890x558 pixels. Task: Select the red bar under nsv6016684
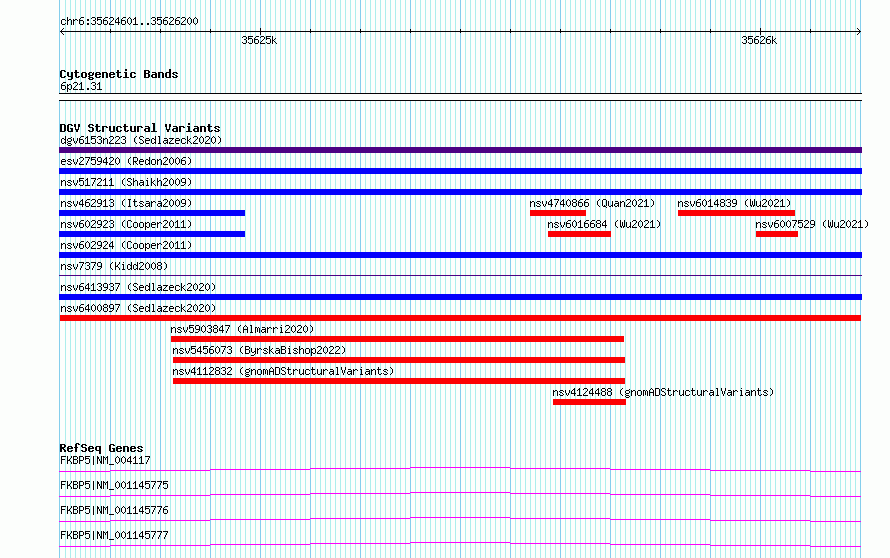[580, 234]
